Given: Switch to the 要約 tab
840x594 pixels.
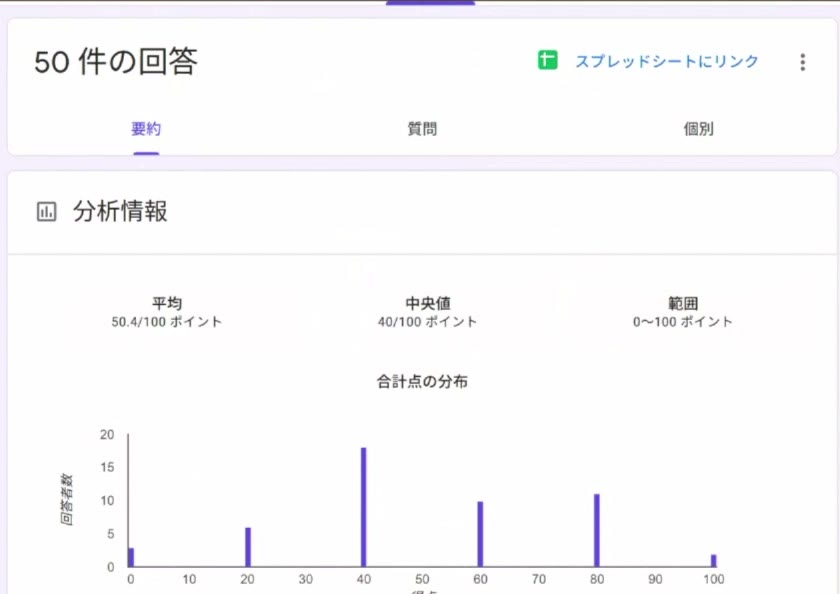Looking at the screenshot, I should click(146, 129).
